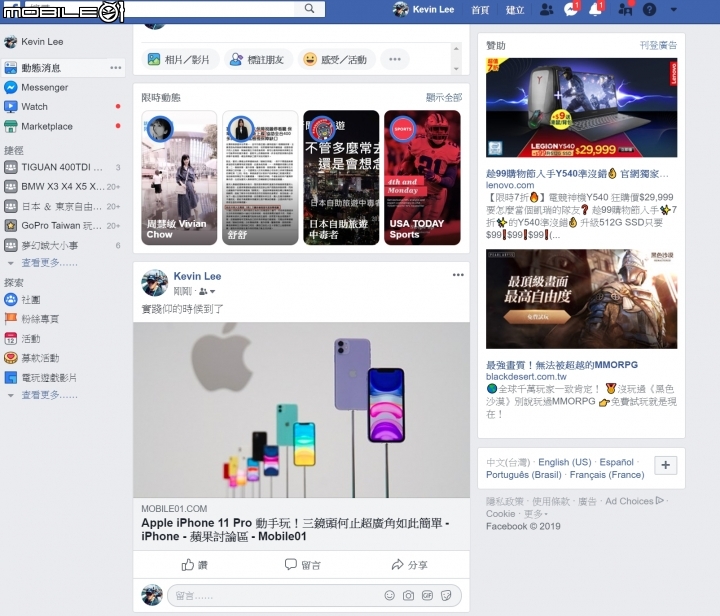Open post options three-dot menu
720x616 pixels.
[x=458, y=275]
